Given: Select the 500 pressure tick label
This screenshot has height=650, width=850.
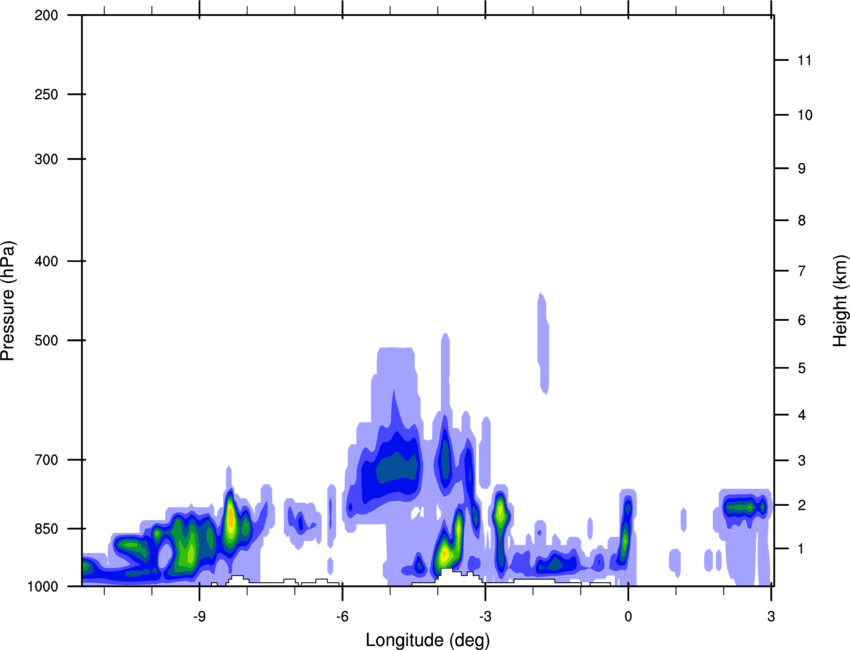Looking at the screenshot, I should coord(46,340).
